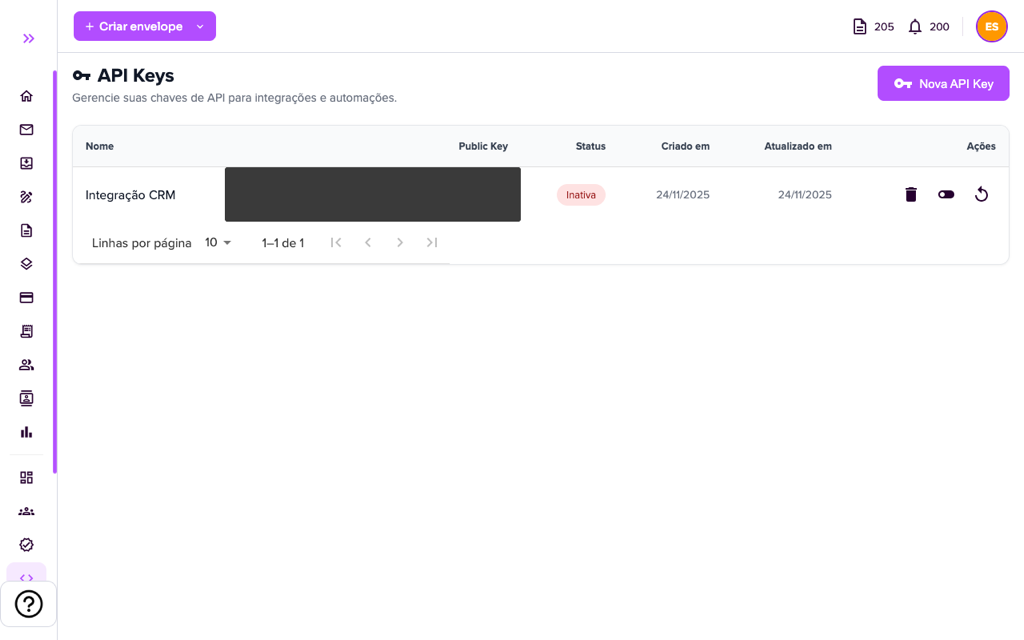Viewport: 1024px width, 640px height.
Task: Regenerate the Integração CRM key
Action: [x=981, y=195]
